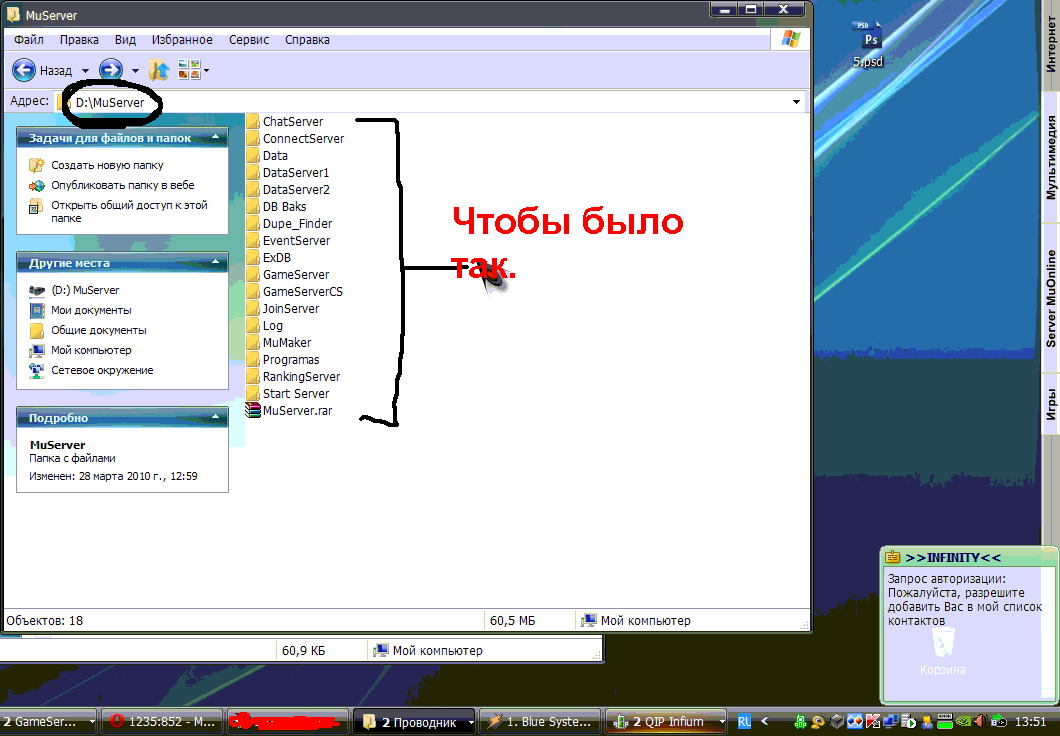Collapse the Подробно details panel
Viewport: 1060px width, 736px height.
pos(214,419)
